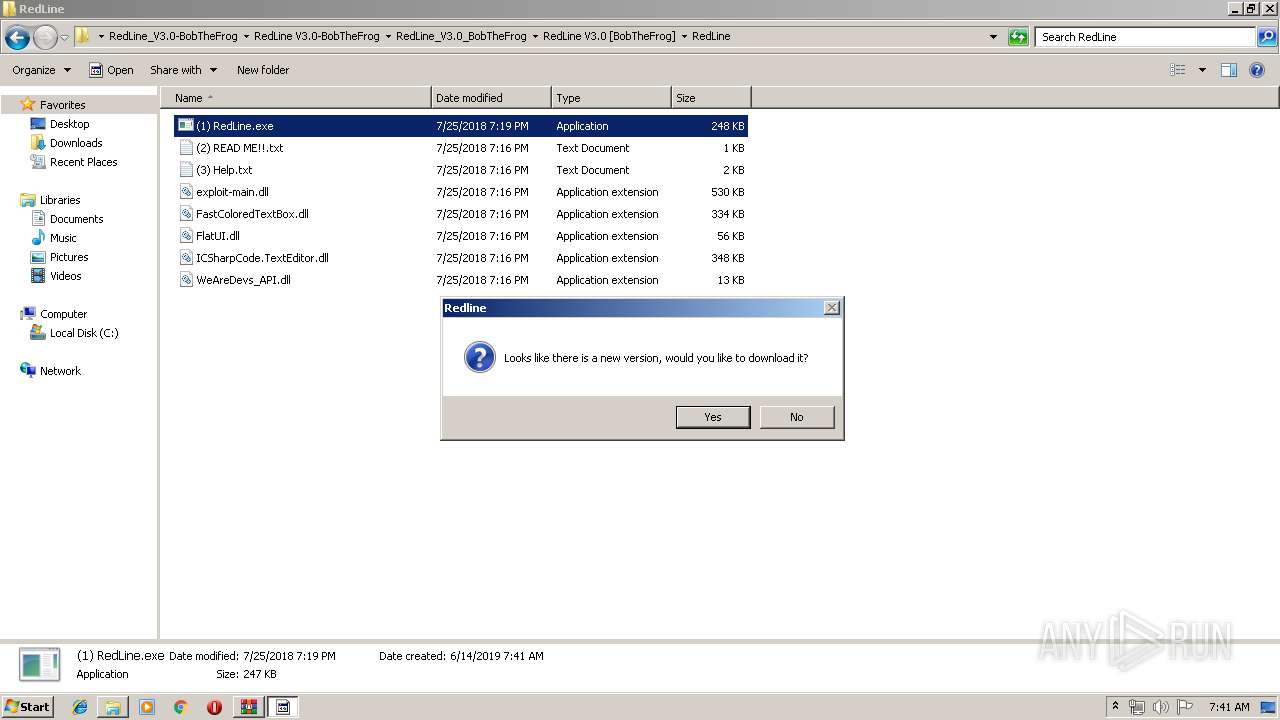Open Pictures library

coord(69,257)
